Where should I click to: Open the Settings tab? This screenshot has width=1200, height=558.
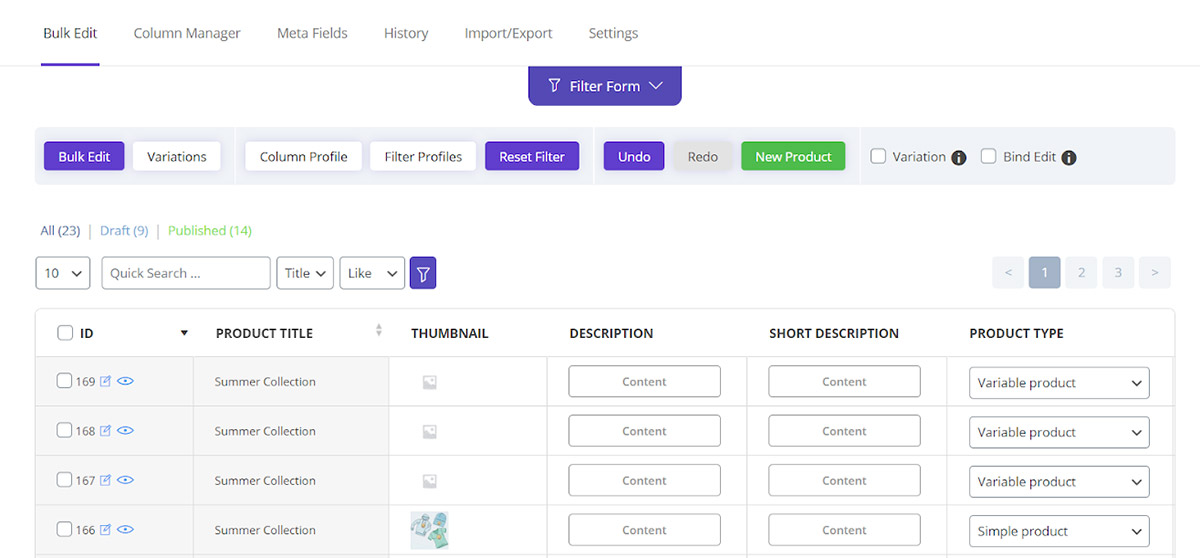pos(613,33)
